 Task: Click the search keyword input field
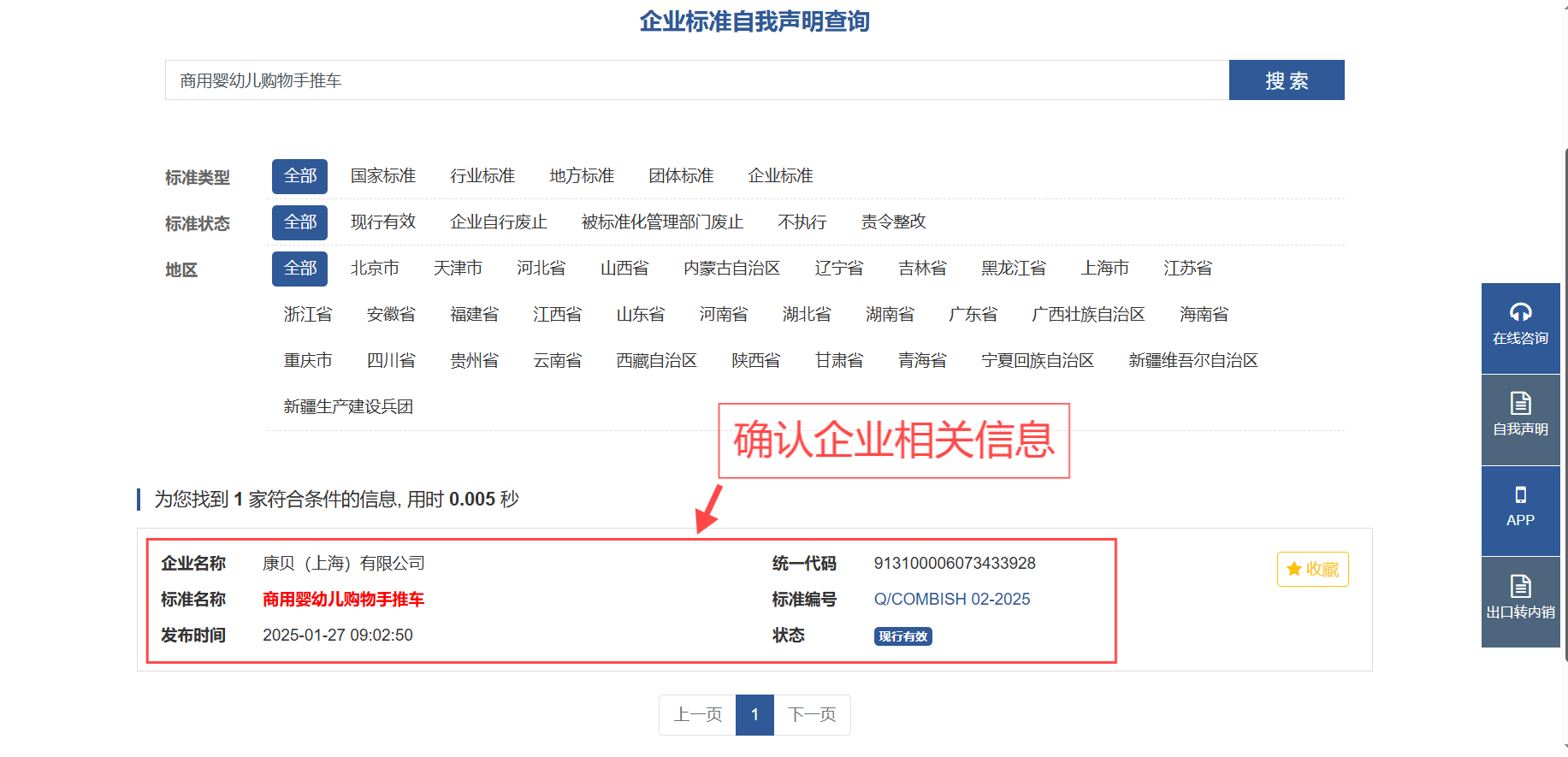click(696, 80)
